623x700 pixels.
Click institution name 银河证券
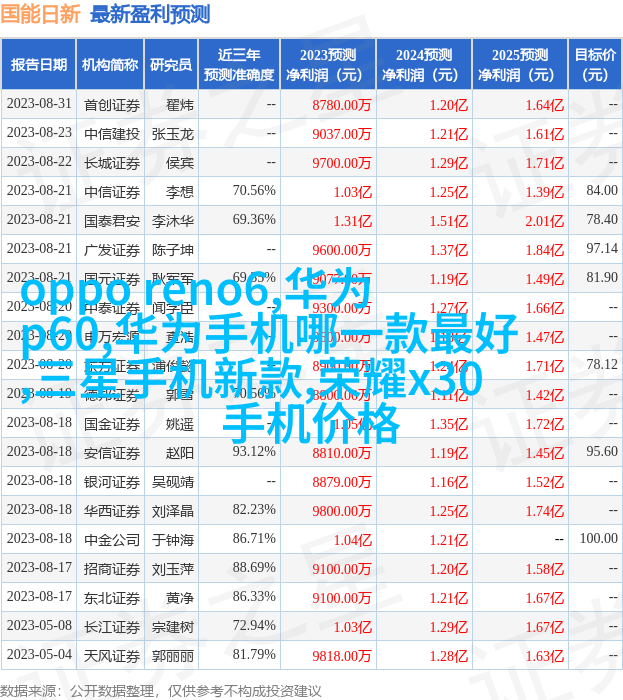[112, 482]
